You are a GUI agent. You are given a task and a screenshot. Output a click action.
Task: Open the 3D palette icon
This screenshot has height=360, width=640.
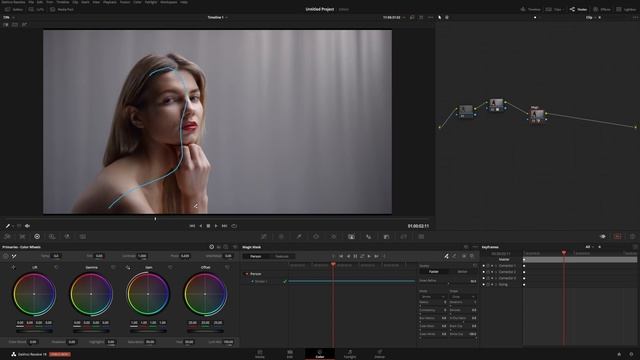click(421, 236)
